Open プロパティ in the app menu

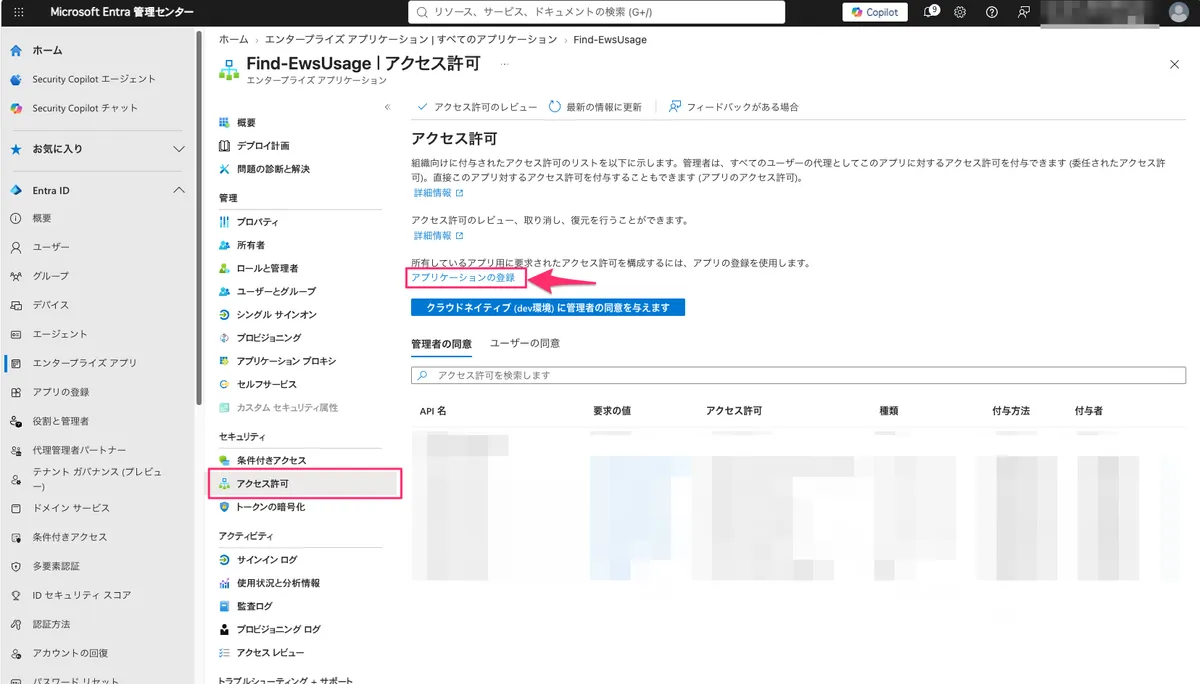(257, 222)
